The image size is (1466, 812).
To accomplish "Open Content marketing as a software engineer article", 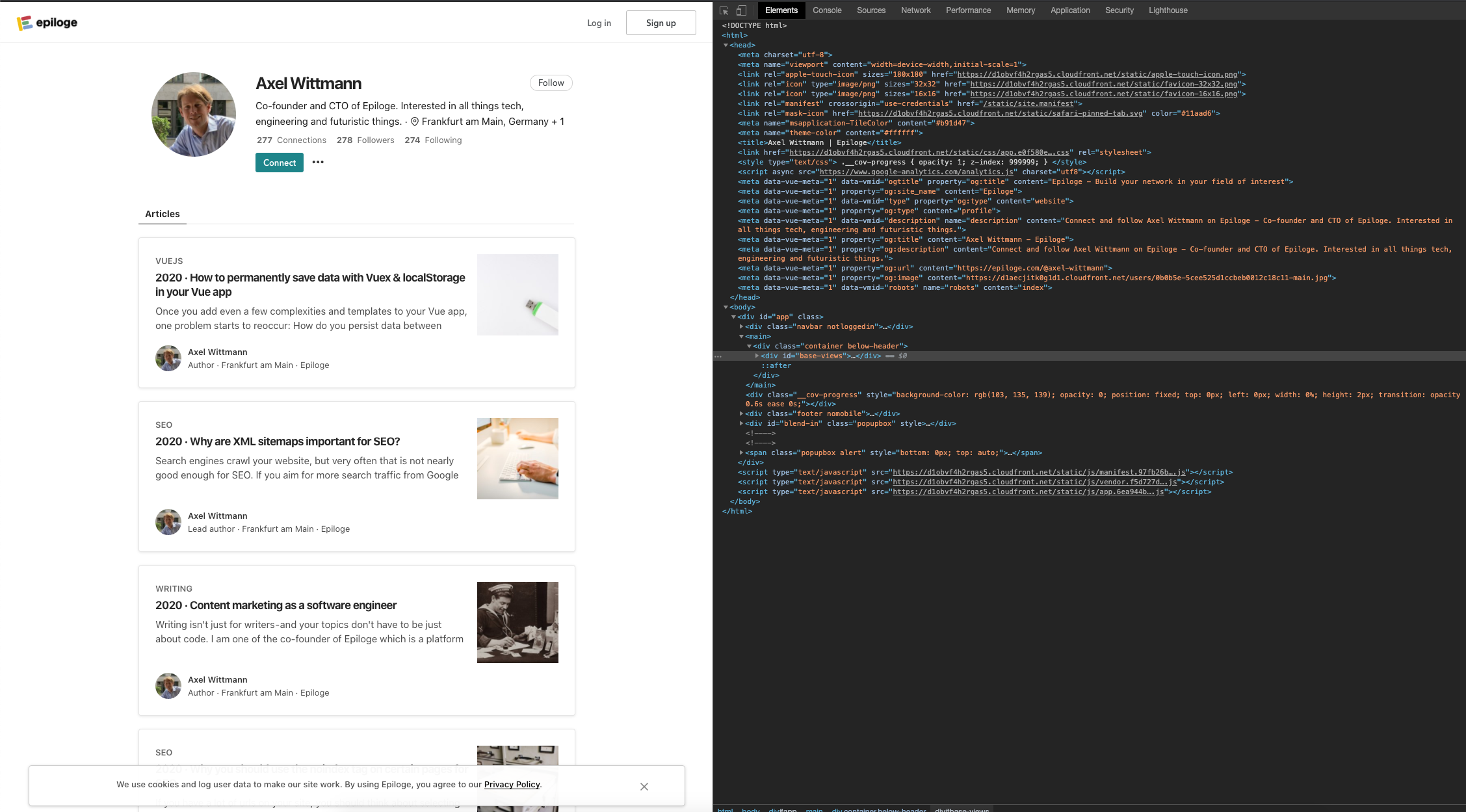I will 276,605.
